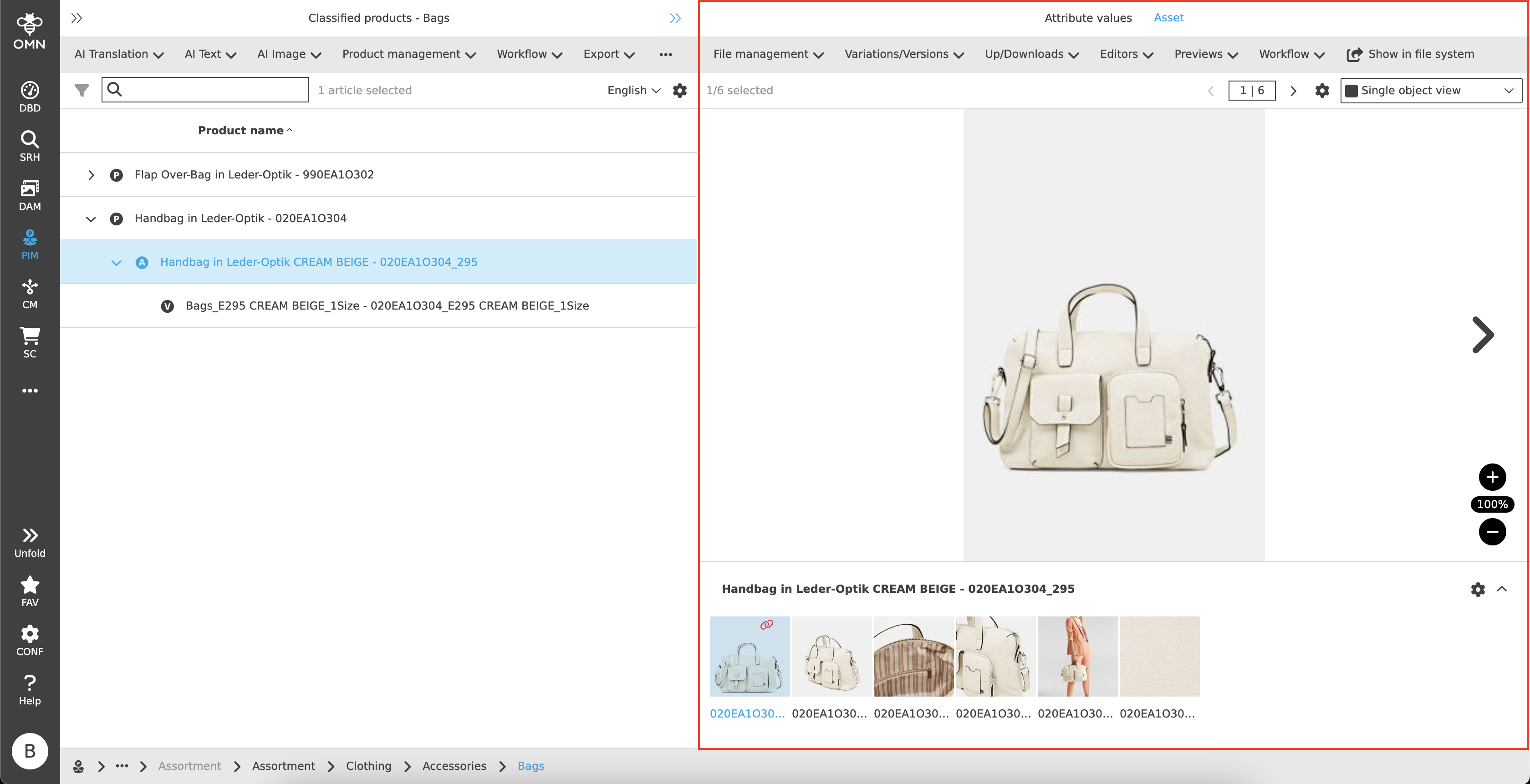Click the Accessories breadcrumb link
This screenshot has width=1530, height=784.
coord(454,766)
